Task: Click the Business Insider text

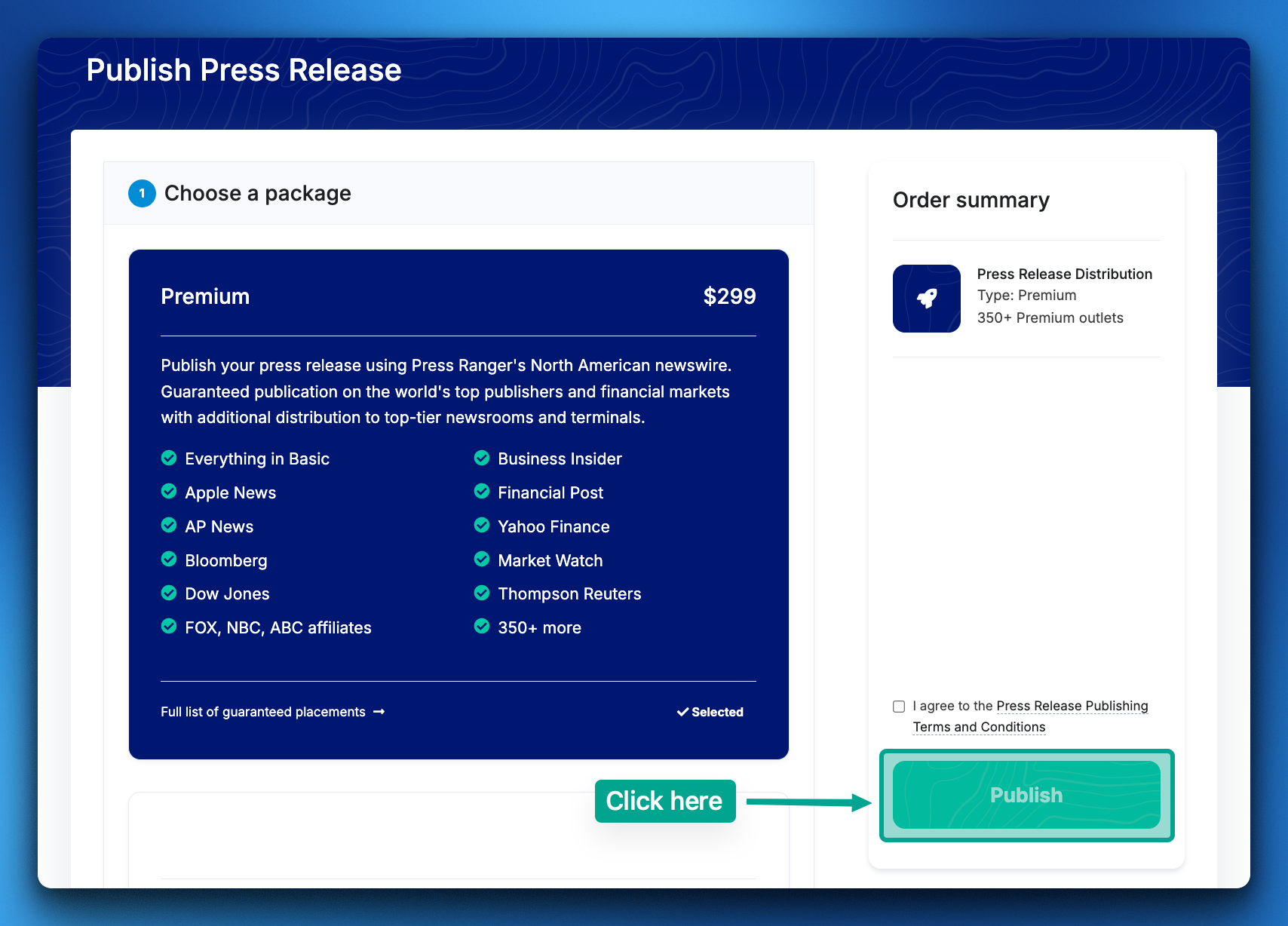Action: (x=560, y=459)
